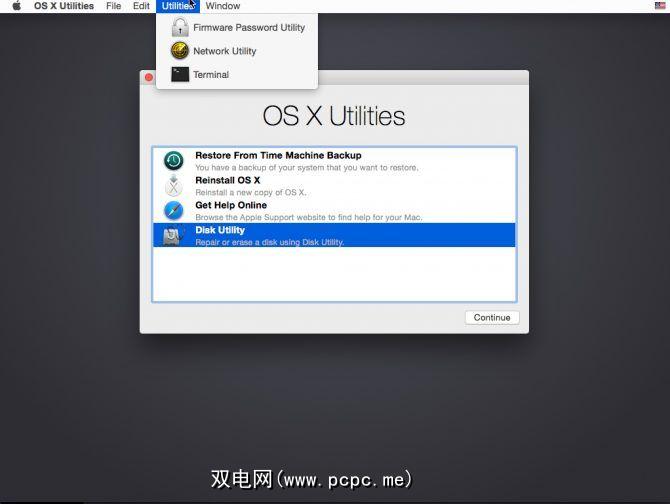Click 'Reinstall a new copy of OS X.' text

[251, 192]
